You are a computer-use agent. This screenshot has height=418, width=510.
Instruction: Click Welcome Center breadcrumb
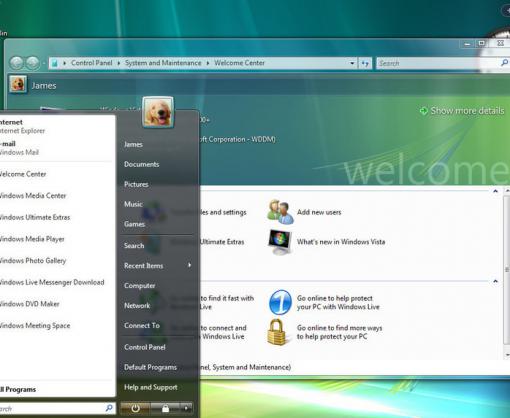point(239,63)
